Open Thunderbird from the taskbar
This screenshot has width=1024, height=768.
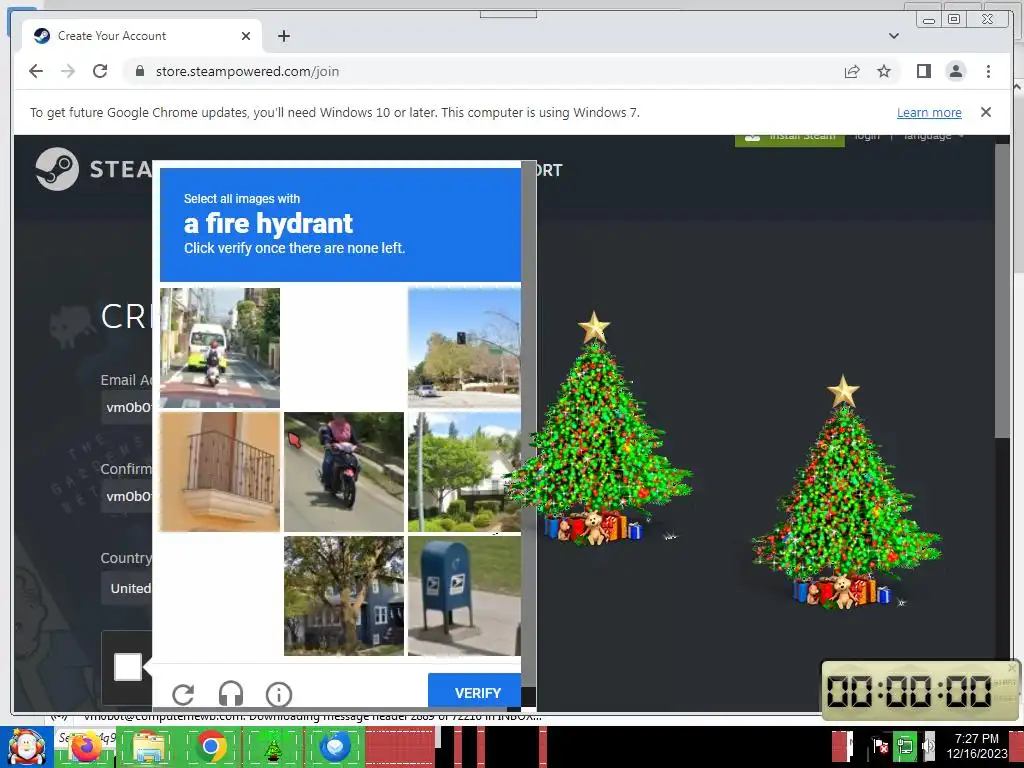click(x=335, y=747)
